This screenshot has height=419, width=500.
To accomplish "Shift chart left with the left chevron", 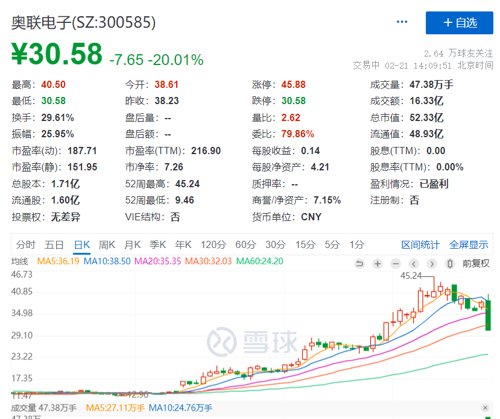I will [x=414, y=264].
